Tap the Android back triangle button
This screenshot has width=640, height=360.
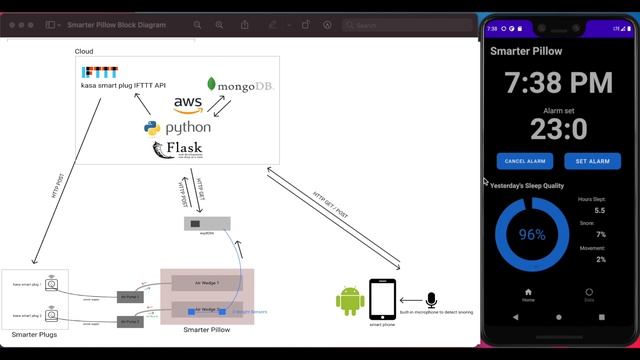pyautogui.click(x=516, y=317)
